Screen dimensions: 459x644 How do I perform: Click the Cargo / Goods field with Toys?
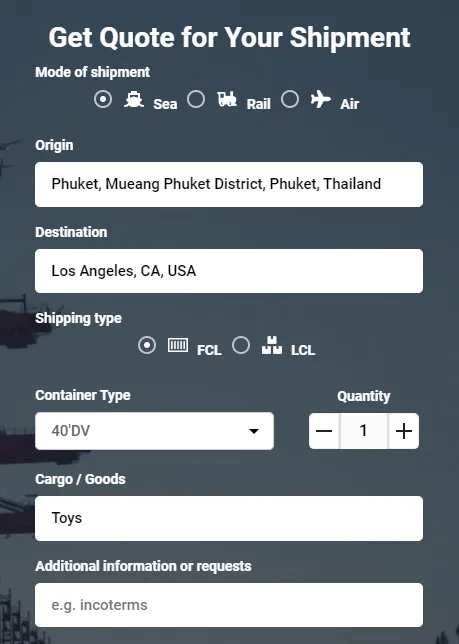coord(229,518)
